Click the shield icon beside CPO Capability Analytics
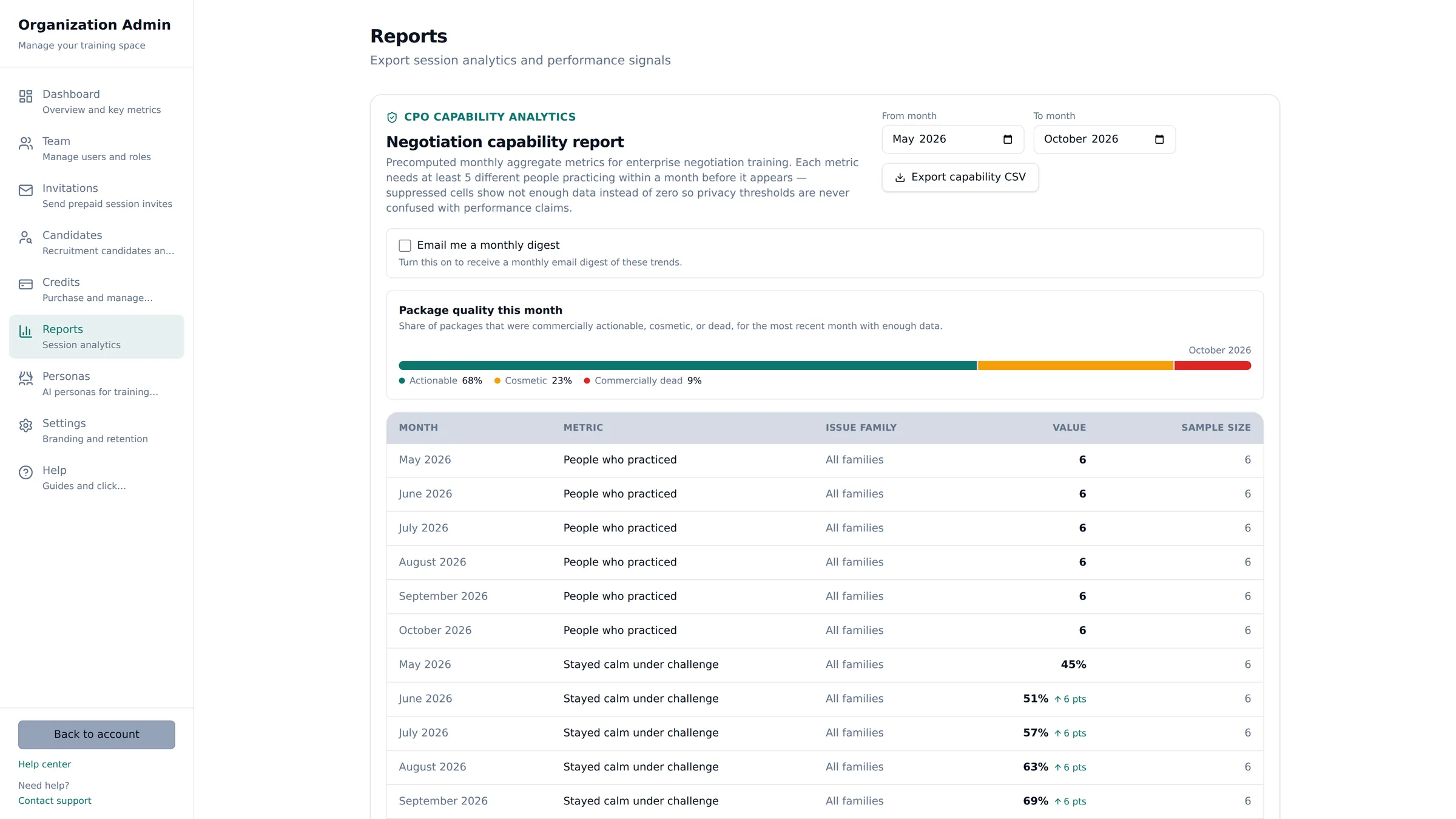 (392, 118)
